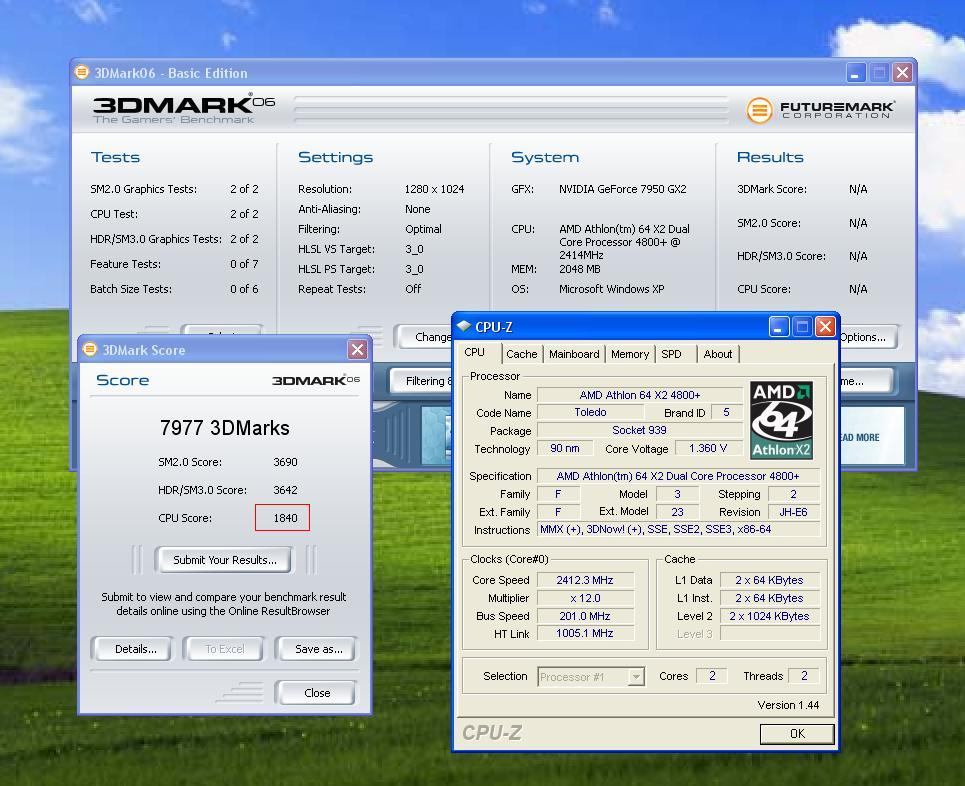Screen dimensions: 965x786
Task: Click the HDR/SM3.0 Score value 3642
Action: click(x=285, y=490)
